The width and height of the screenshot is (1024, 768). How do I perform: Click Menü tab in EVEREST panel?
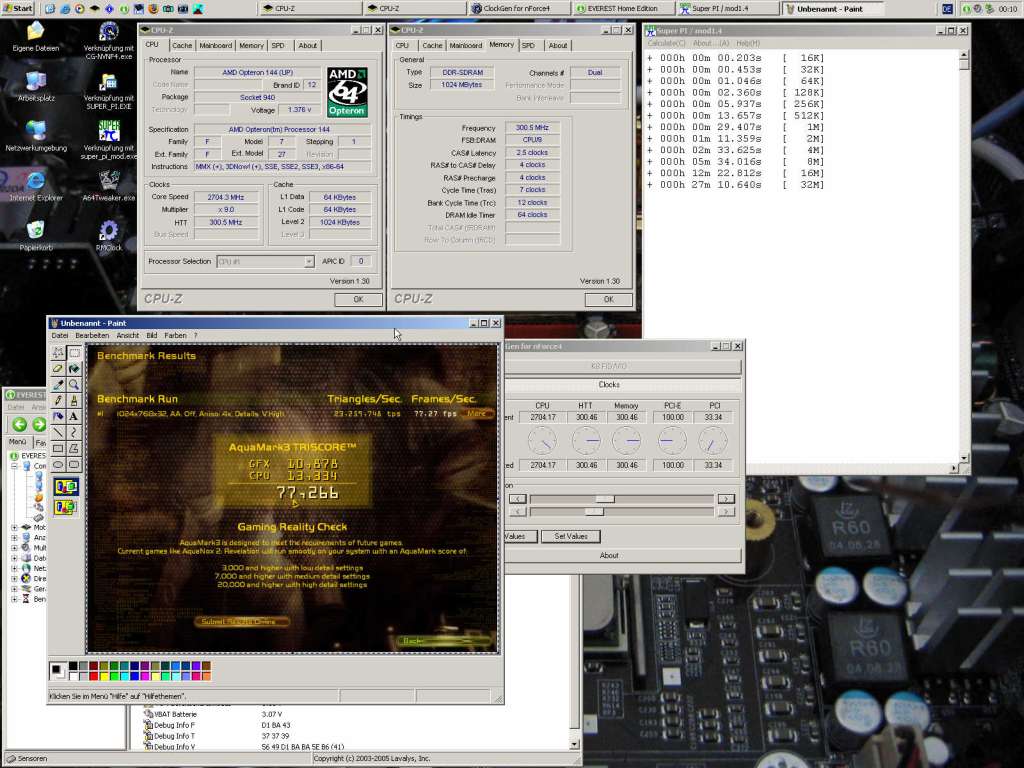click(18, 442)
